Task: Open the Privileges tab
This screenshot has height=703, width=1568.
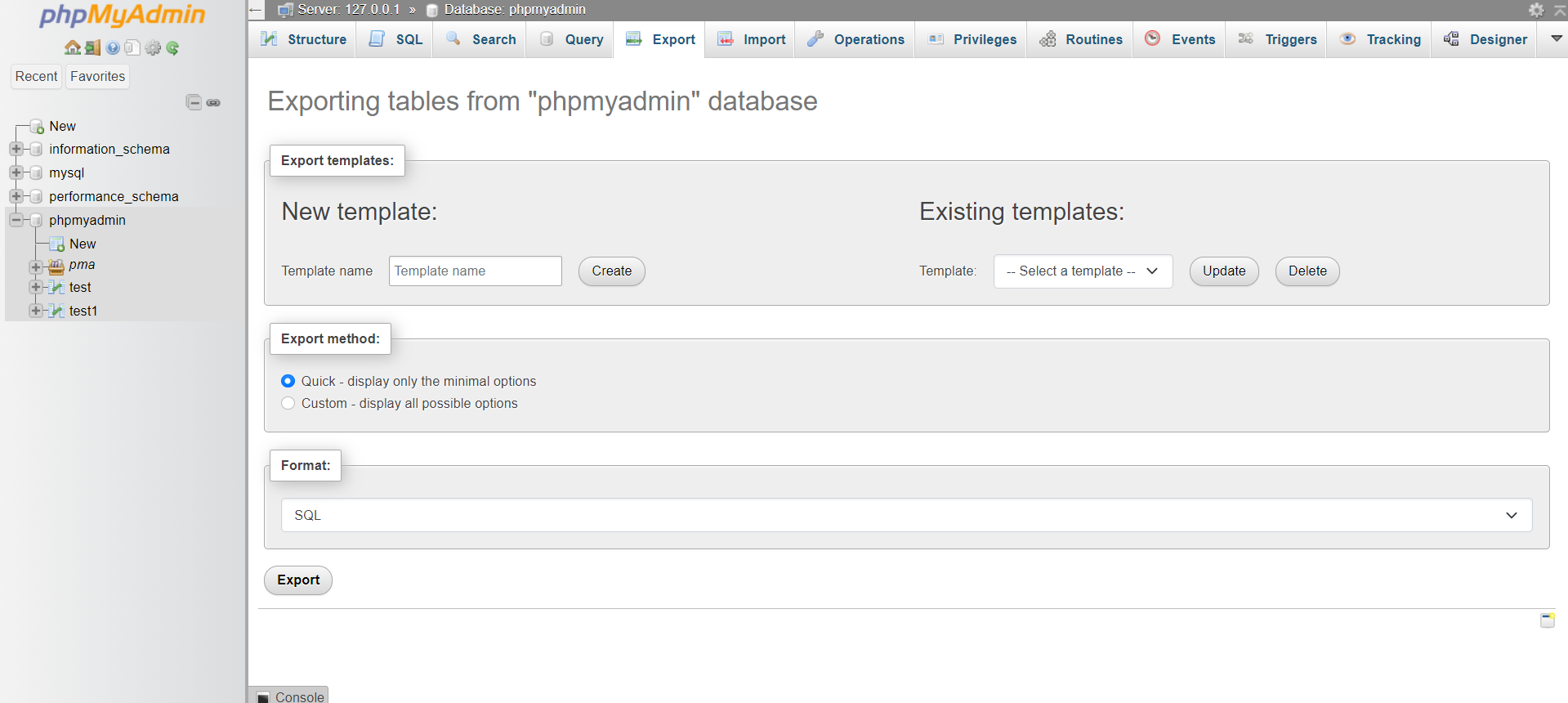Action: point(972,39)
